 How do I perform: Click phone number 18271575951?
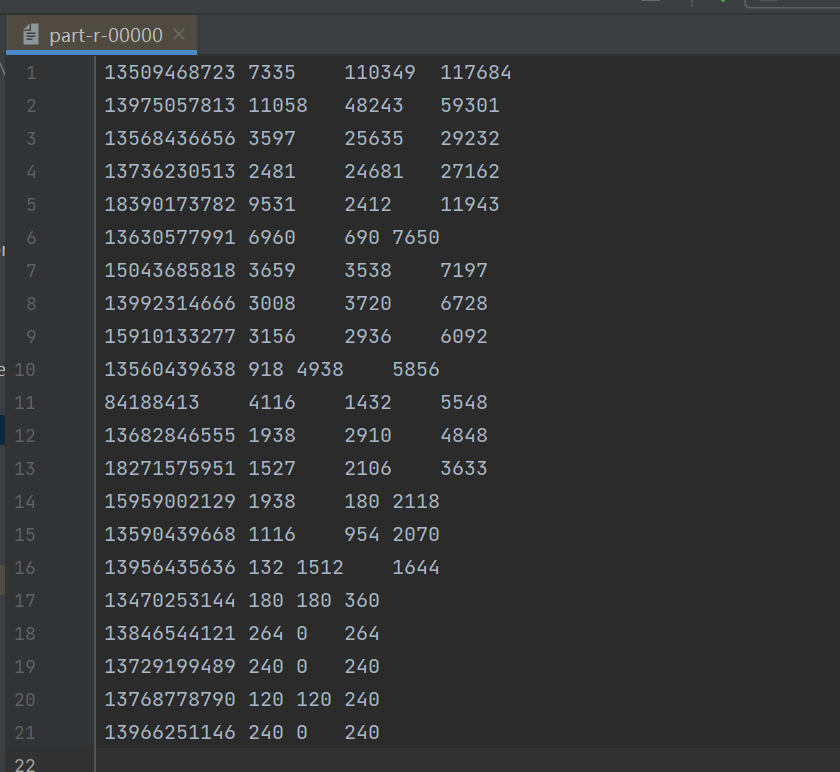coord(169,469)
